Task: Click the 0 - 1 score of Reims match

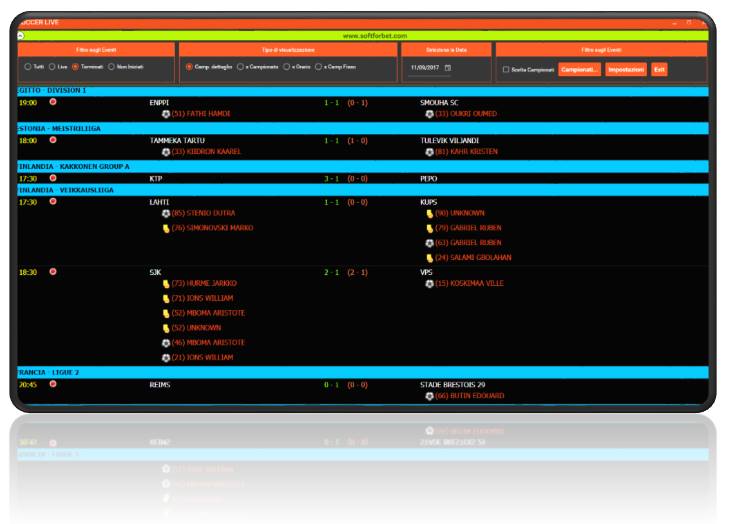Action: (x=331, y=385)
